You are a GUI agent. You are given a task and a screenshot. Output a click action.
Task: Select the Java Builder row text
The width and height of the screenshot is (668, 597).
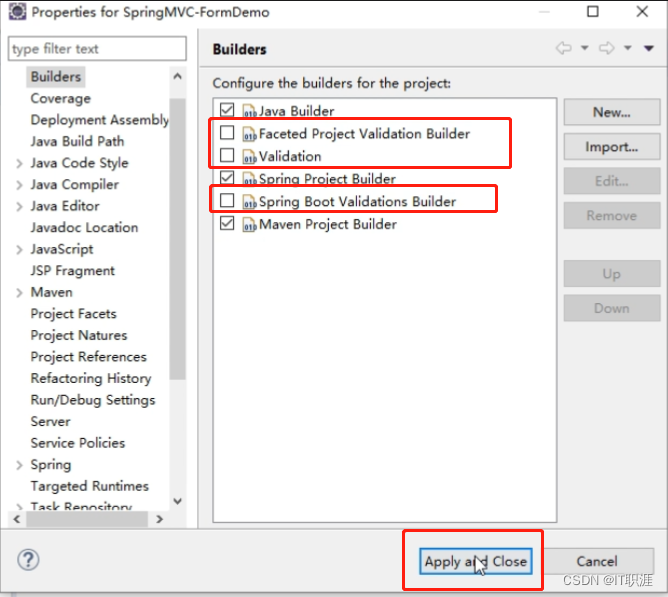tap(297, 111)
